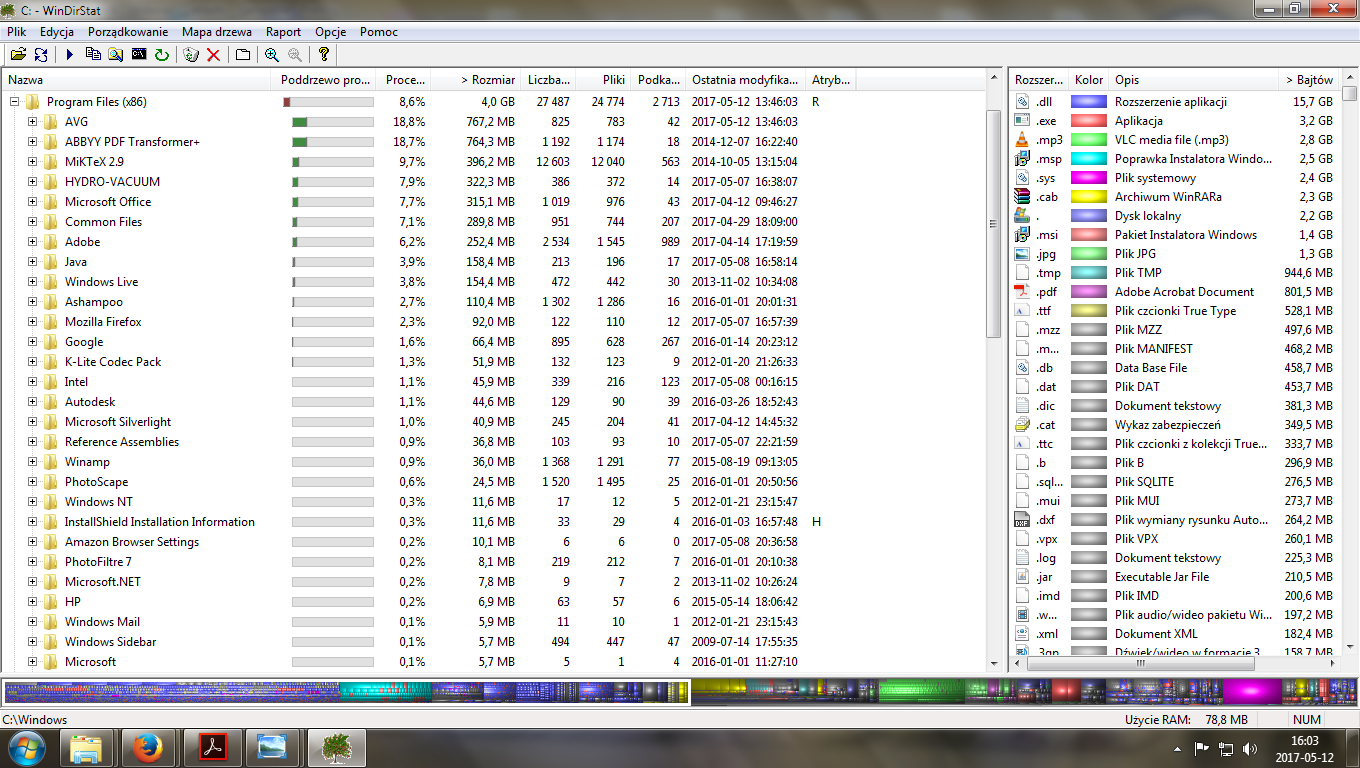Image resolution: width=1360 pixels, height=768 pixels.
Task: Sort by the Ostatnia modyfikacja column header
Action: point(746,80)
